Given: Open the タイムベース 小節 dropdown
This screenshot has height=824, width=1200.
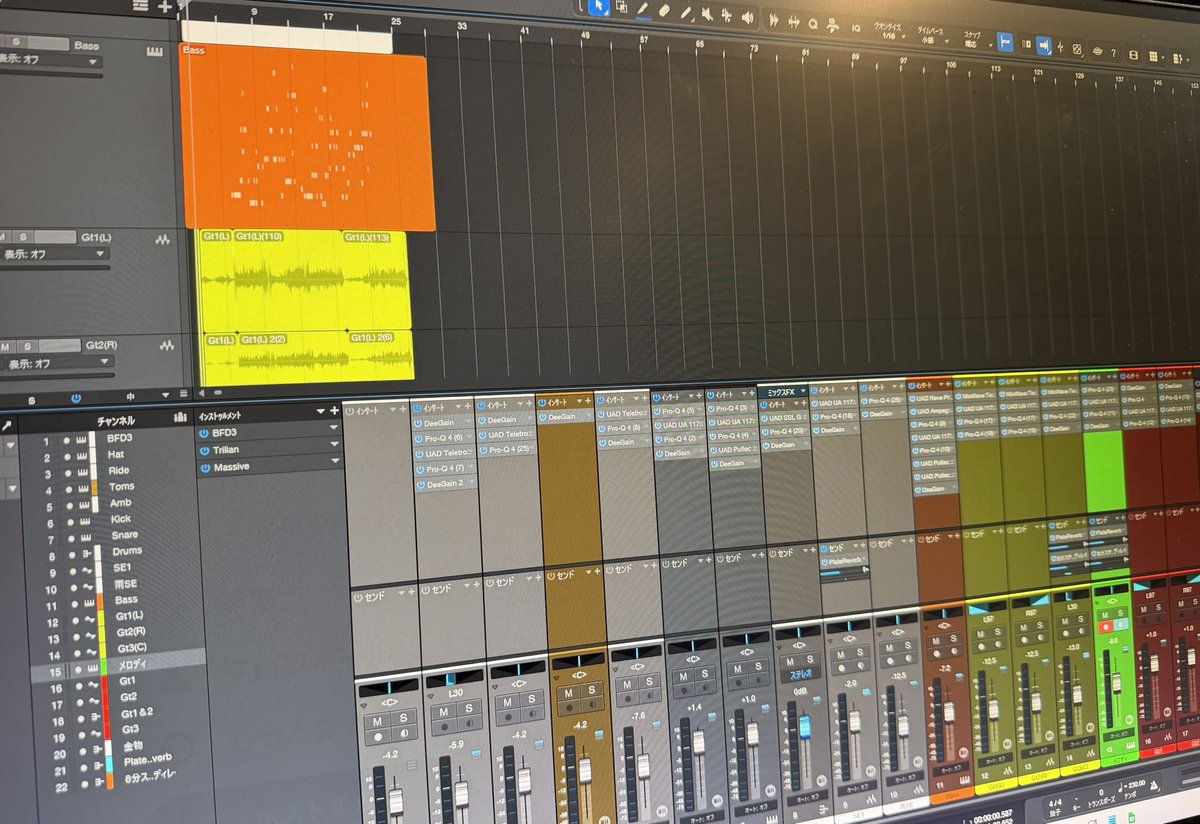Looking at the screenshot, I should [x=934, y=37].
